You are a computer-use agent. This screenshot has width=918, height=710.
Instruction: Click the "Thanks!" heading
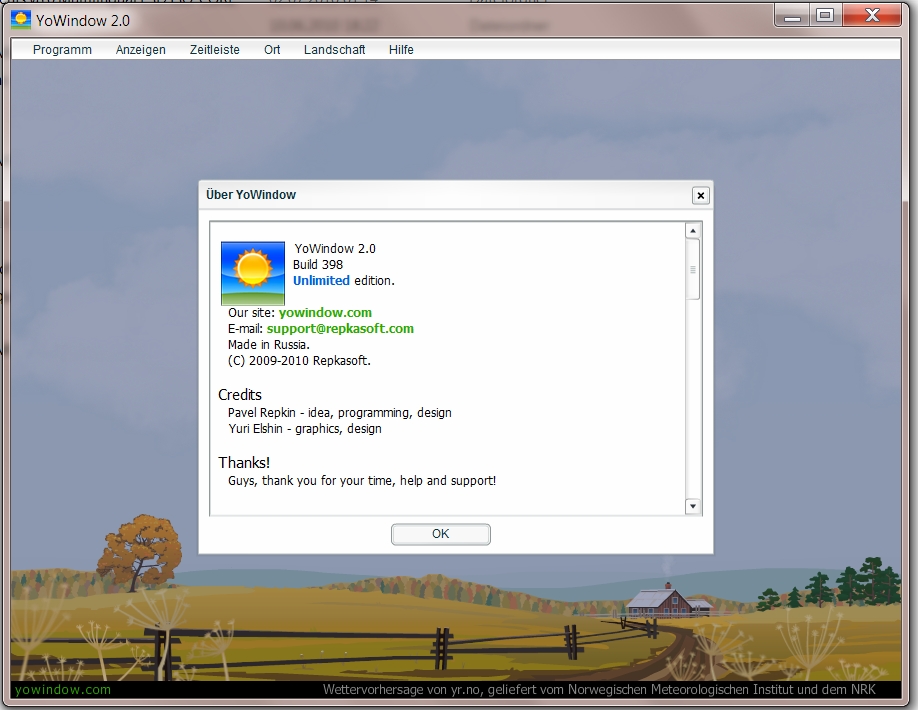pyautogui.click(x=244, y=462)
